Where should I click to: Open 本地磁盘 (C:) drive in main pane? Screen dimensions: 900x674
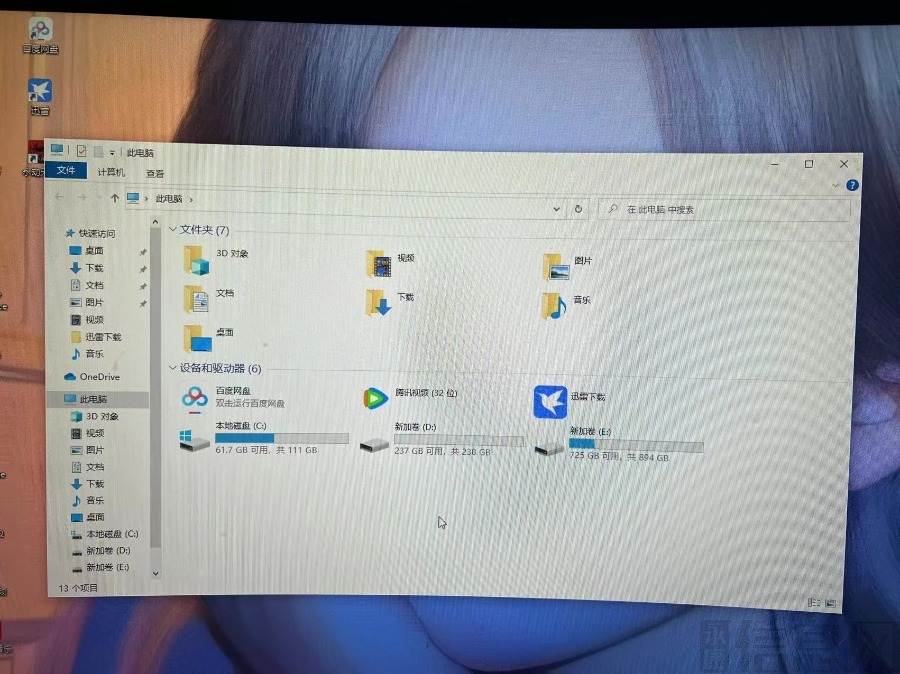click(x=195, y=439)
